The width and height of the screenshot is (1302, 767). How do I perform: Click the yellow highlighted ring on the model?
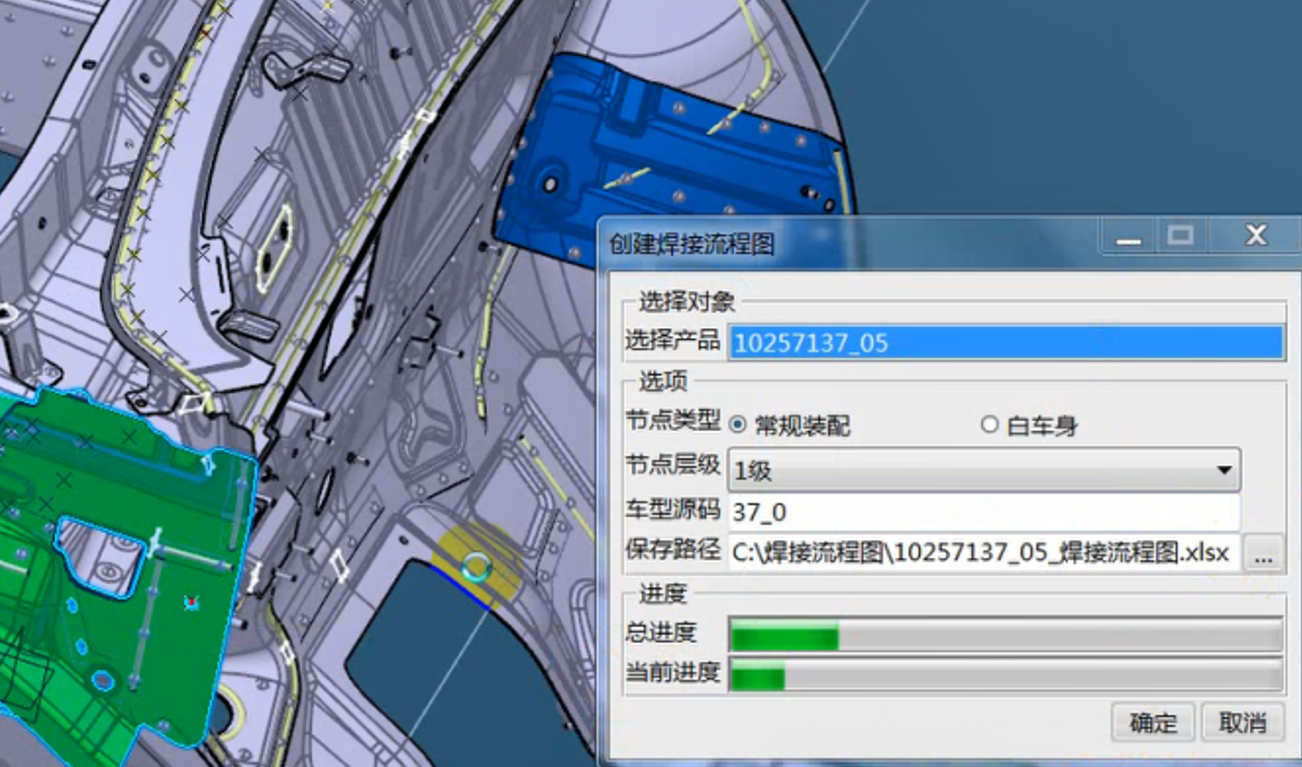pos(477,568)
